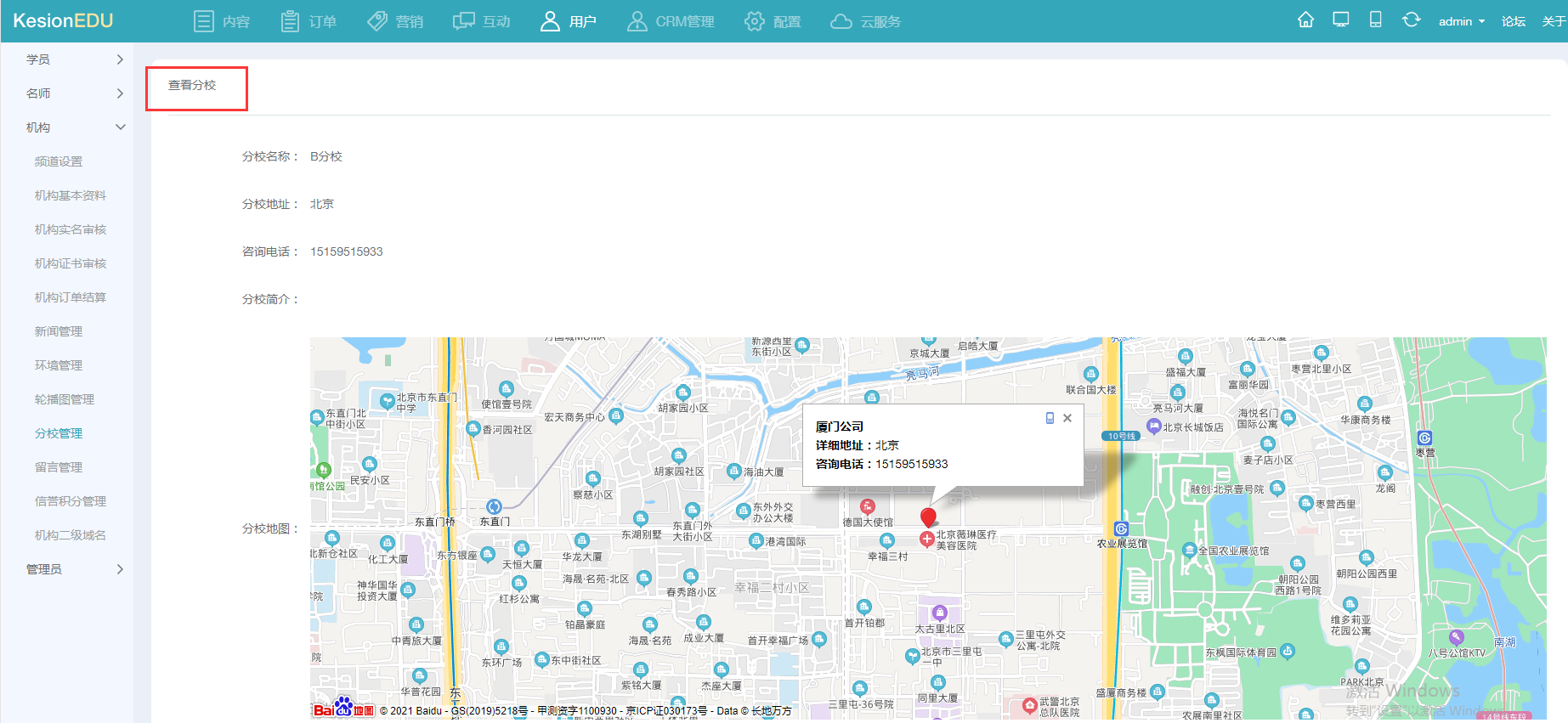Click the 太古里北区 shopping marker

[x=939, y=613]
